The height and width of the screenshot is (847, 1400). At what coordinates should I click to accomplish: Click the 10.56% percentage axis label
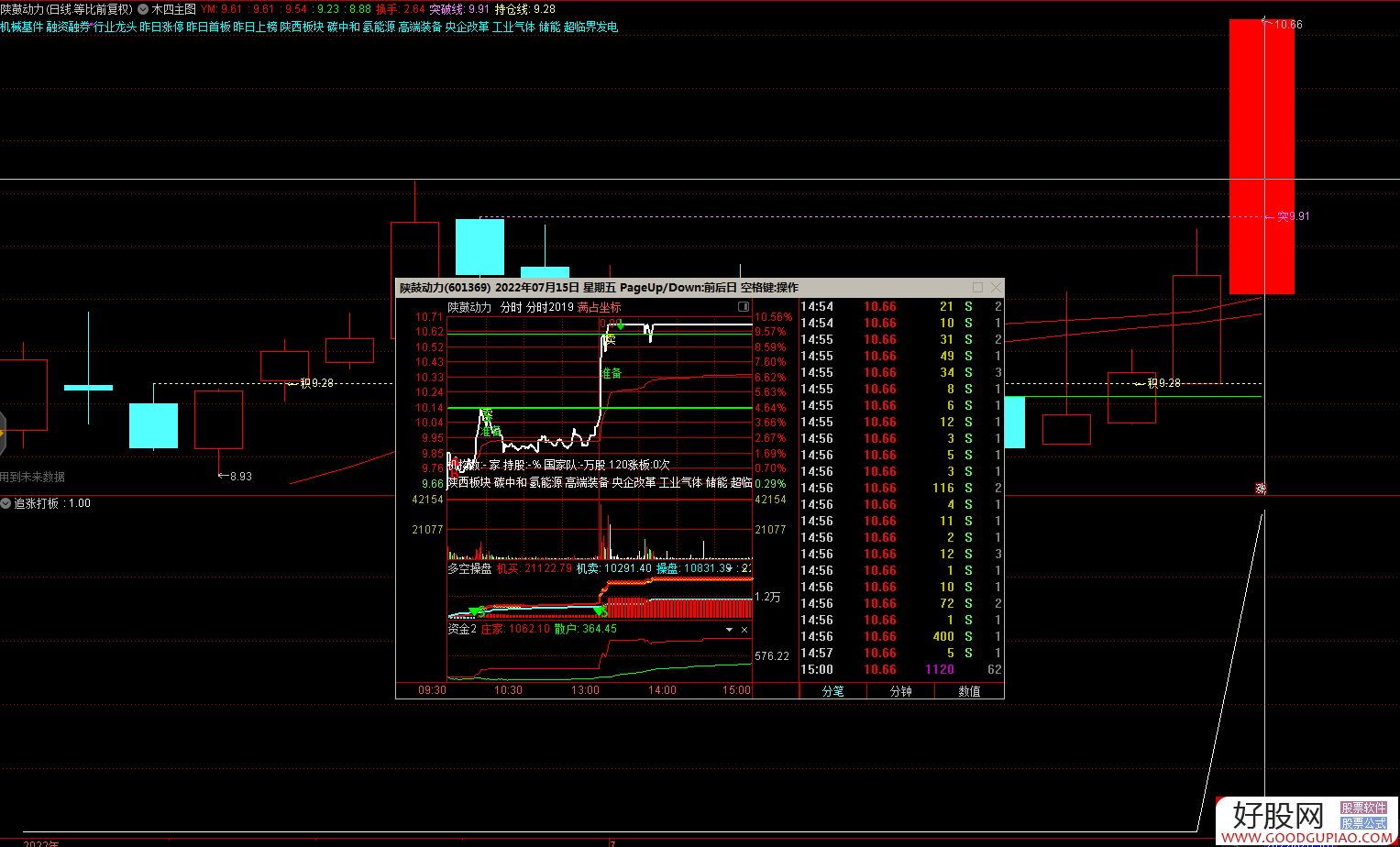point(773,317)
